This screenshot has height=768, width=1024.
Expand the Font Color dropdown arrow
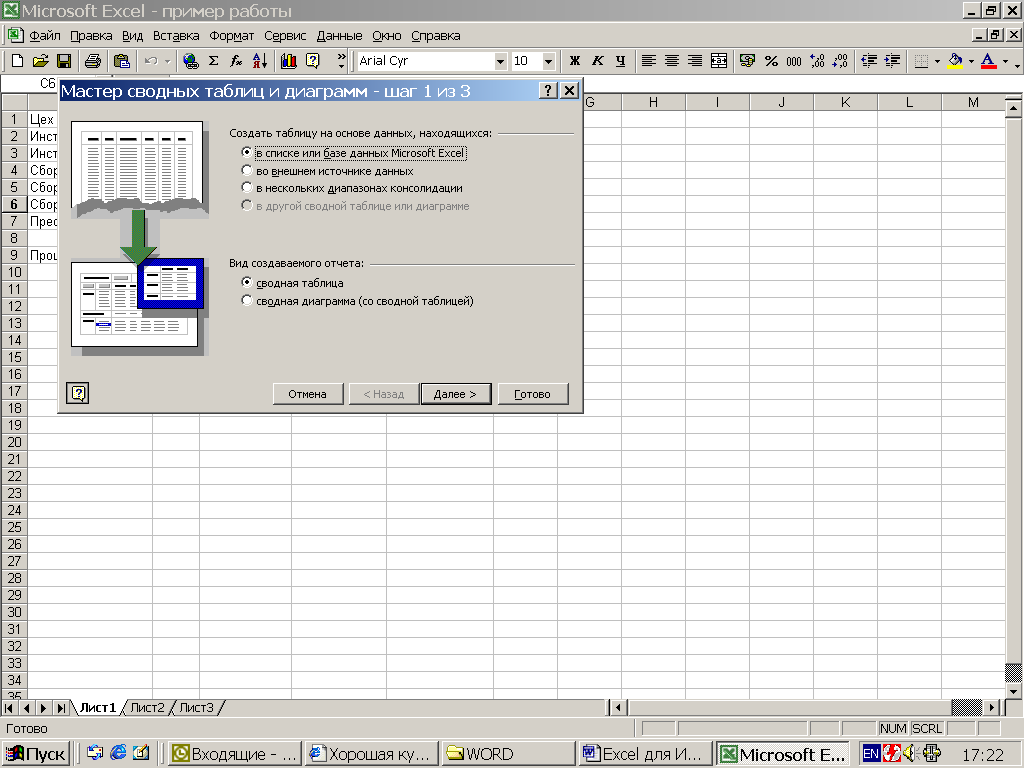[x=1005, y=61]
